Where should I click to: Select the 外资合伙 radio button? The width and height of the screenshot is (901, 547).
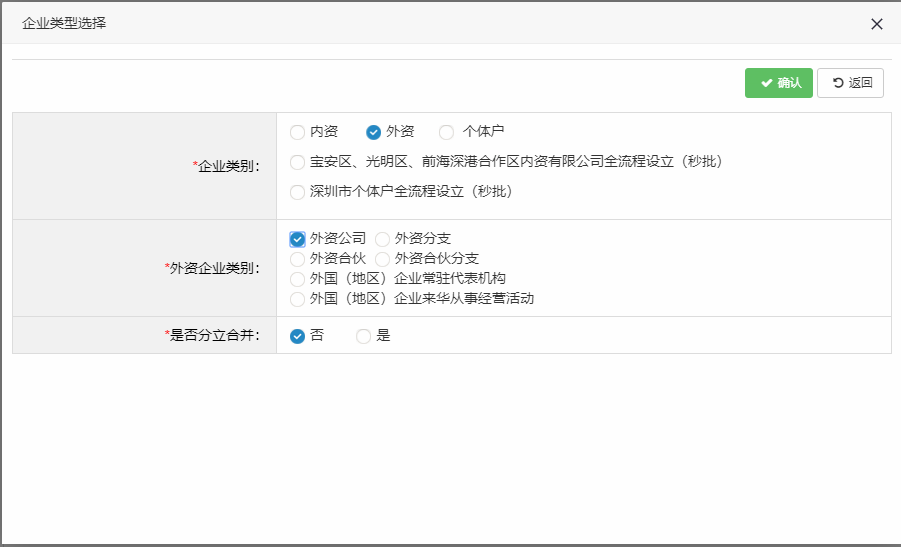pyautogui.click(x=297, y=259)
